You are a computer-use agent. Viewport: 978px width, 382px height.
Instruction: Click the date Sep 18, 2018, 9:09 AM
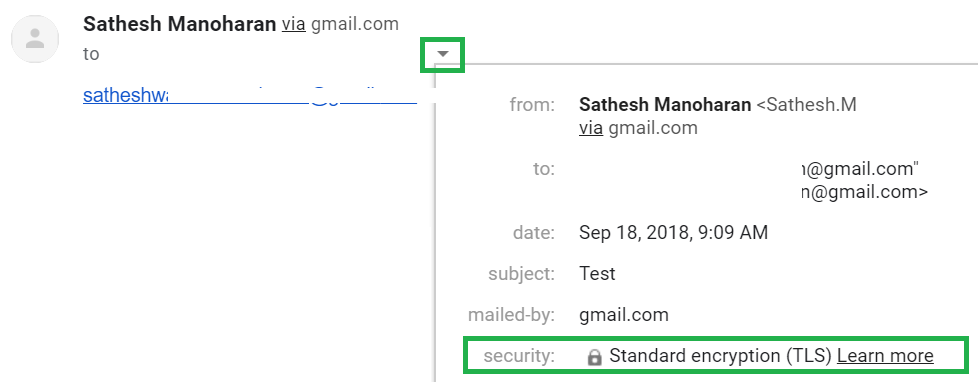pos(674,233)
